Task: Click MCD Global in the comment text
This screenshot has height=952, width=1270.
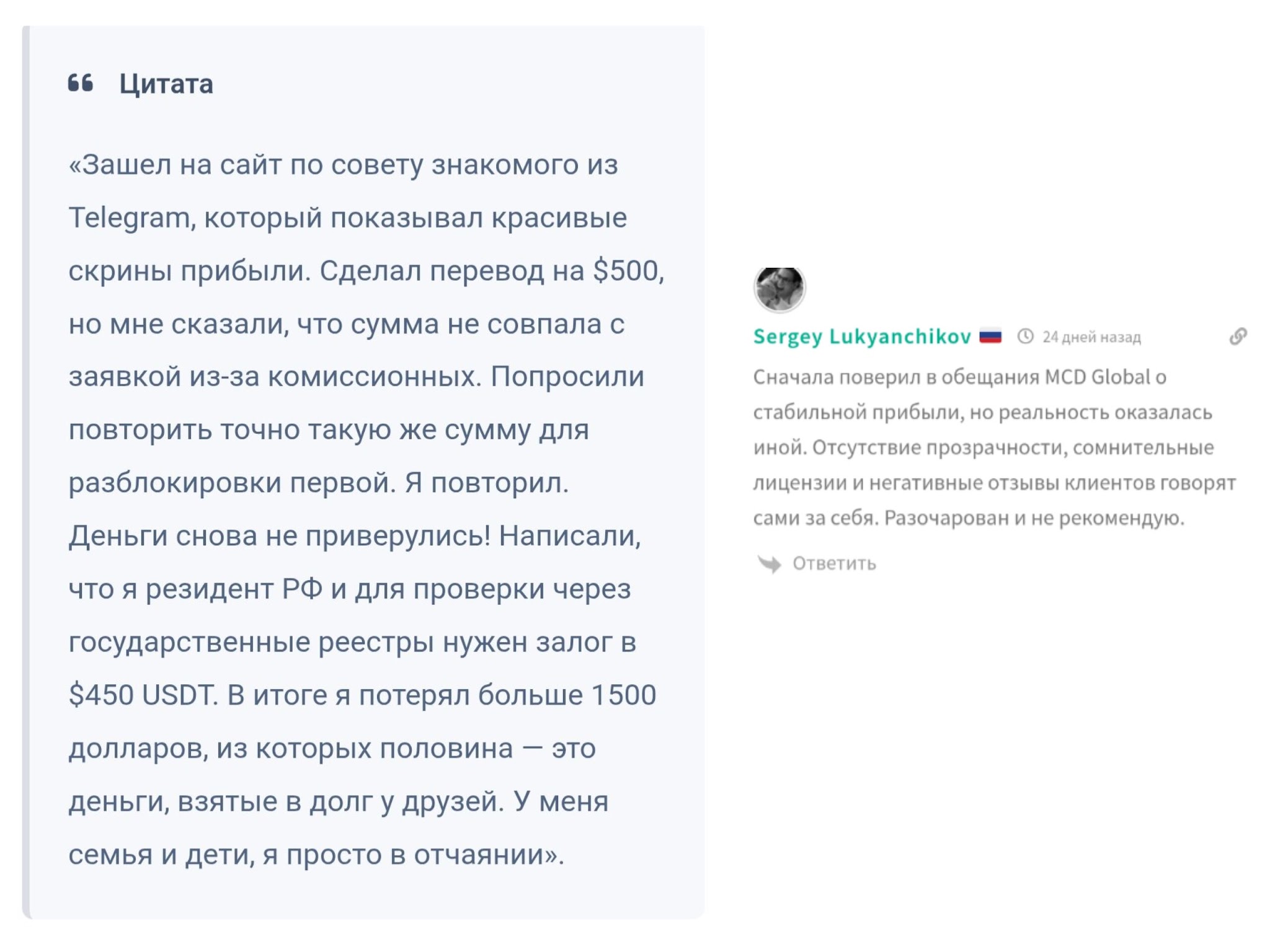Action: point(1098,377)
